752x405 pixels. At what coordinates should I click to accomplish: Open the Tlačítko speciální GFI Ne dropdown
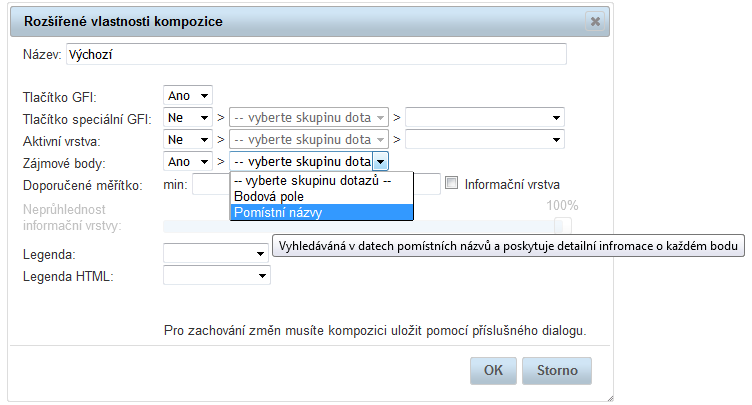188,118
